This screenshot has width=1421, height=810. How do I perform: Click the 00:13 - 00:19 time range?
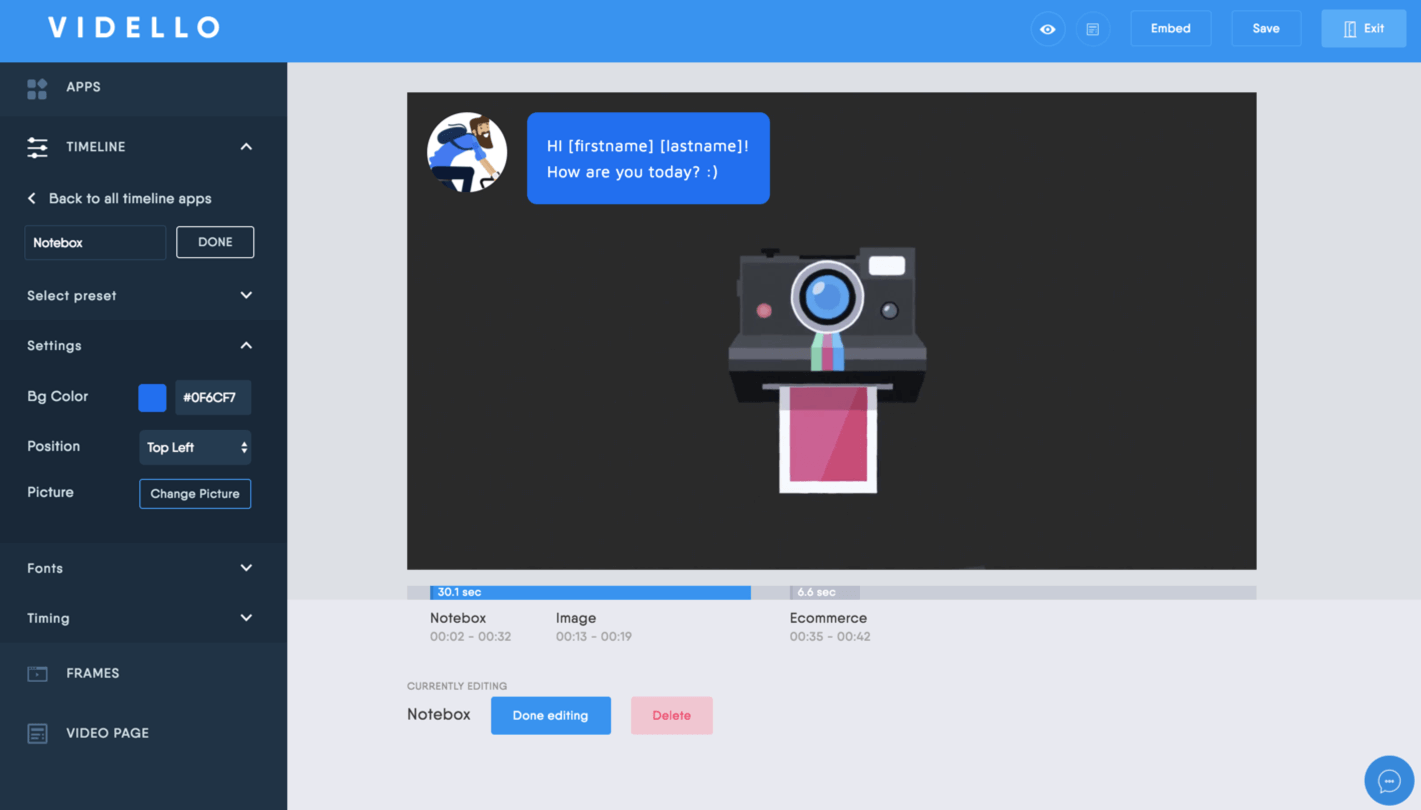pos(594,636)
